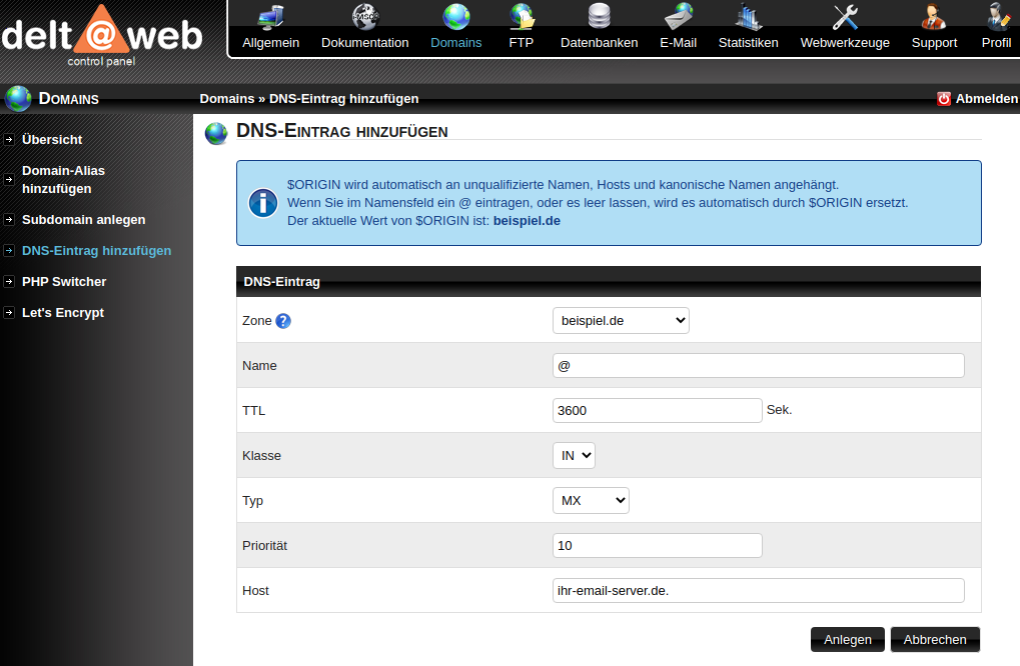Click the Webwerkzeuge tools icon
This screenshot has height=666, width=1020.
pos(845,17)
